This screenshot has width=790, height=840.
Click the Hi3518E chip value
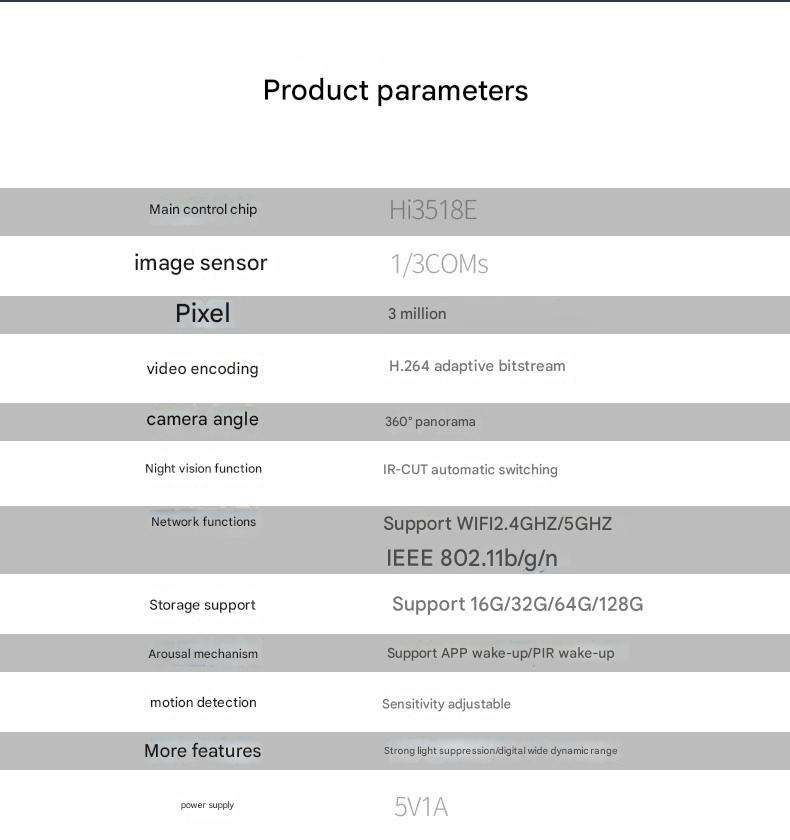(433, 210)
